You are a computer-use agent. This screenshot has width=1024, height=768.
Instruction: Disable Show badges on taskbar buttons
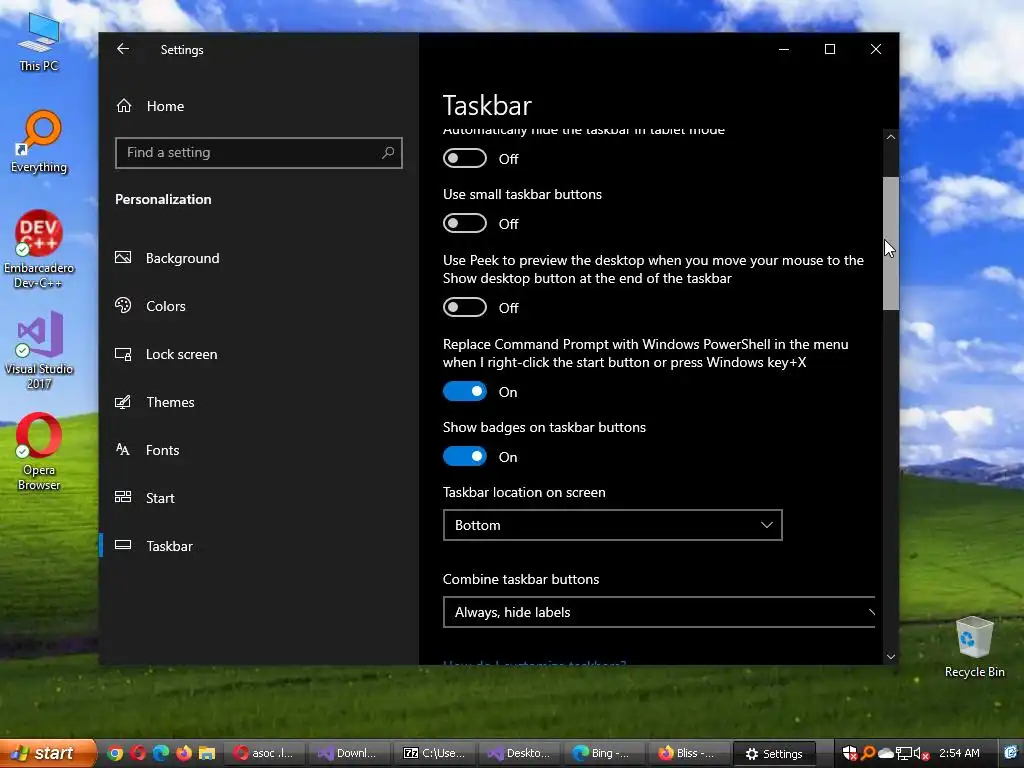point(465,456)
